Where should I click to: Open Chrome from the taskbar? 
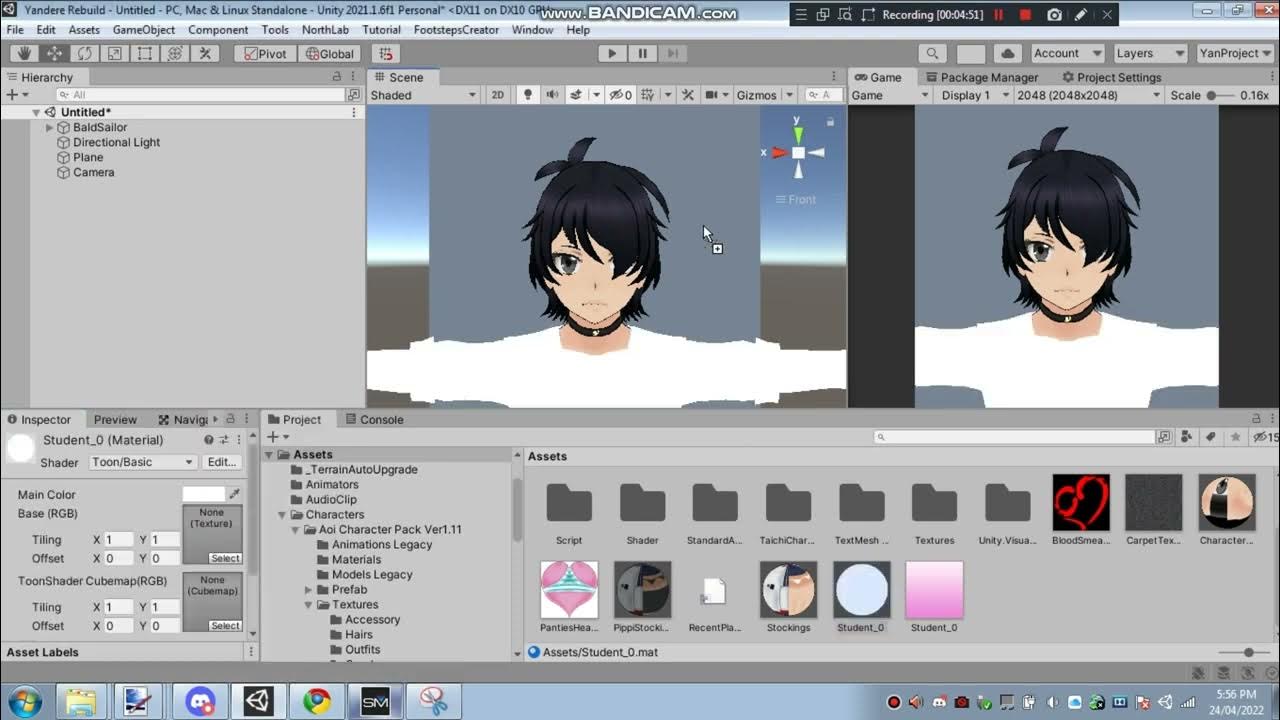[x=317, y=702]
